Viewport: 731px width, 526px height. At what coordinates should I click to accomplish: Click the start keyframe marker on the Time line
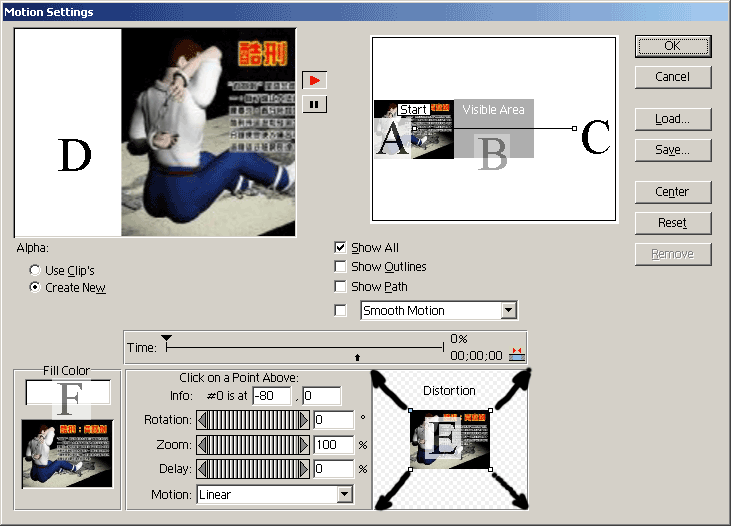(x=167, y=340)
